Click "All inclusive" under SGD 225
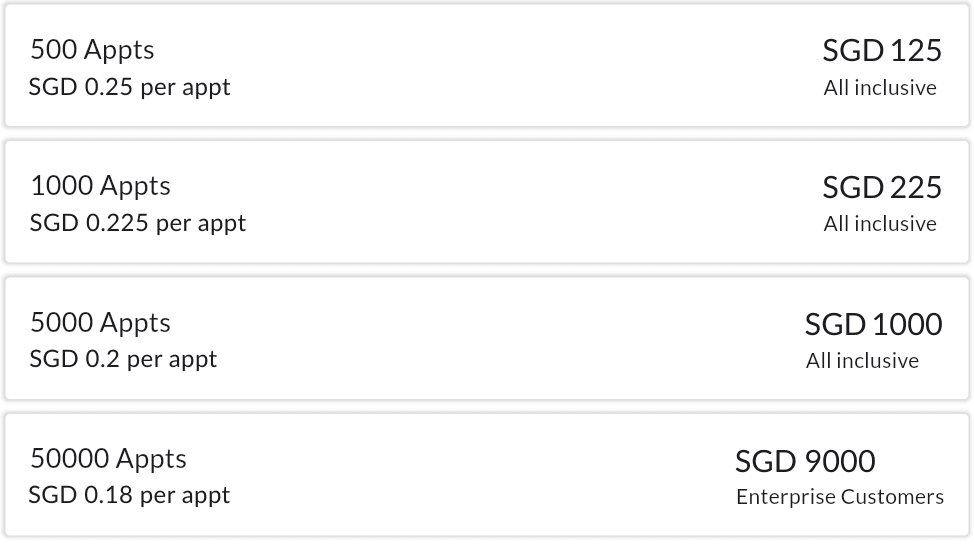This screenshot has height=544, width=974. click(x=880, y=224)
